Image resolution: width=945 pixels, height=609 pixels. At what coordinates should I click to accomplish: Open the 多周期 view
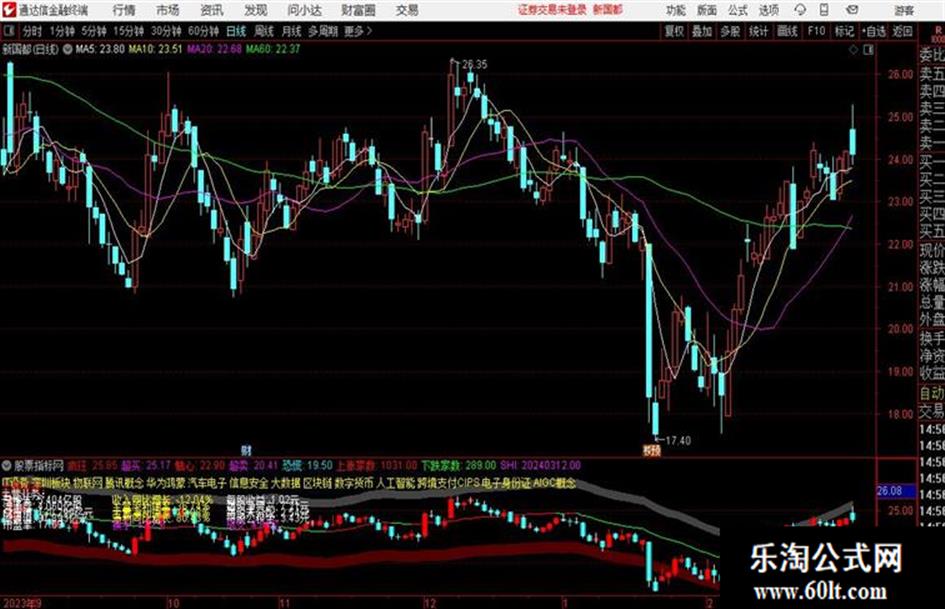[323, 31]
